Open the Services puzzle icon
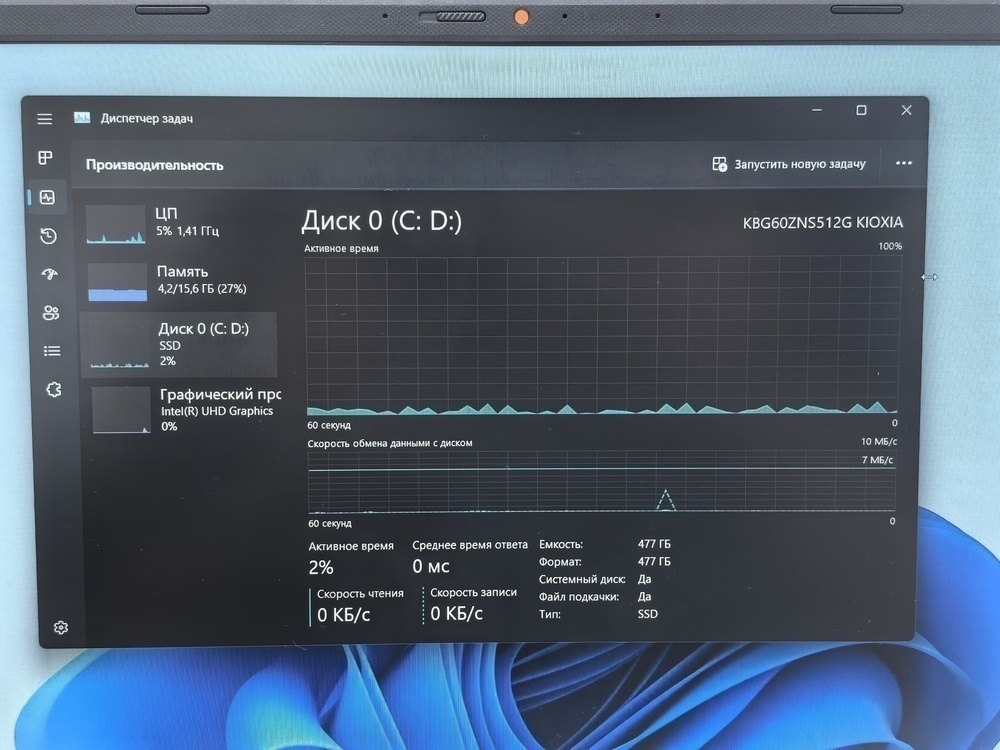 coord(54,390)
